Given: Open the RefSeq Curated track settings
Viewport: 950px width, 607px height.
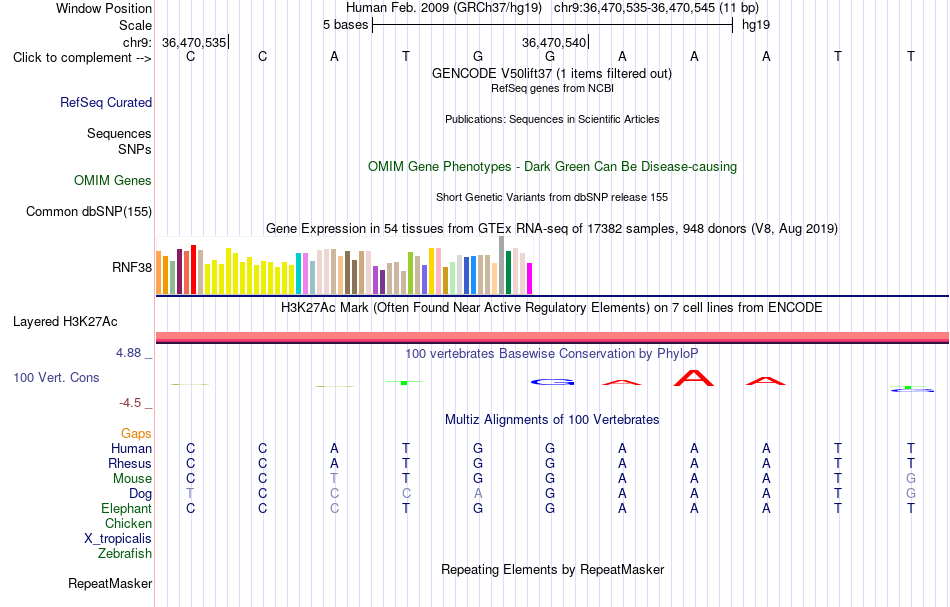Looking at the screenshot, I should point(106,102).
